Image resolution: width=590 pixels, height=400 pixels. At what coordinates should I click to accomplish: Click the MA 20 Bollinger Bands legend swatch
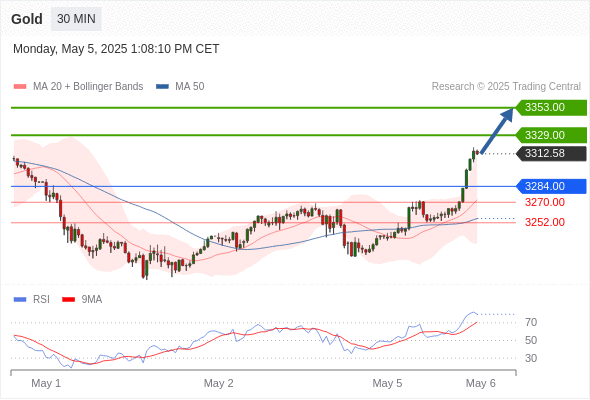coord(20,87)
